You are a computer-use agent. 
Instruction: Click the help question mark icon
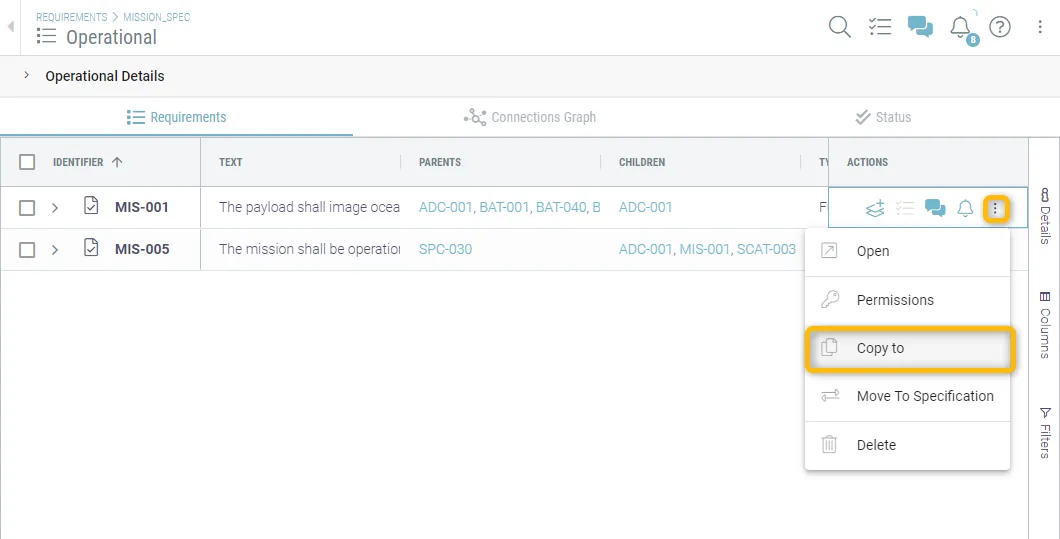coord(1000,27)
